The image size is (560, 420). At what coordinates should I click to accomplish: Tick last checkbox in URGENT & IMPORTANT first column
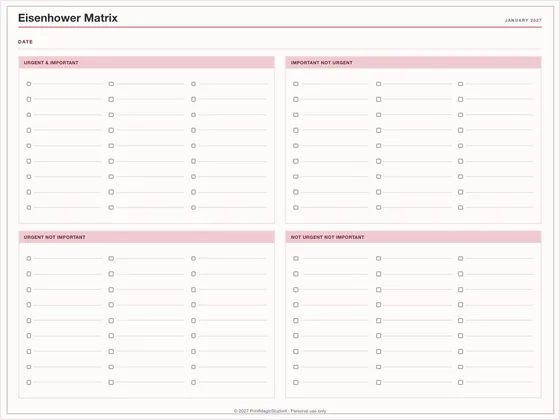(x=29, y=208)
